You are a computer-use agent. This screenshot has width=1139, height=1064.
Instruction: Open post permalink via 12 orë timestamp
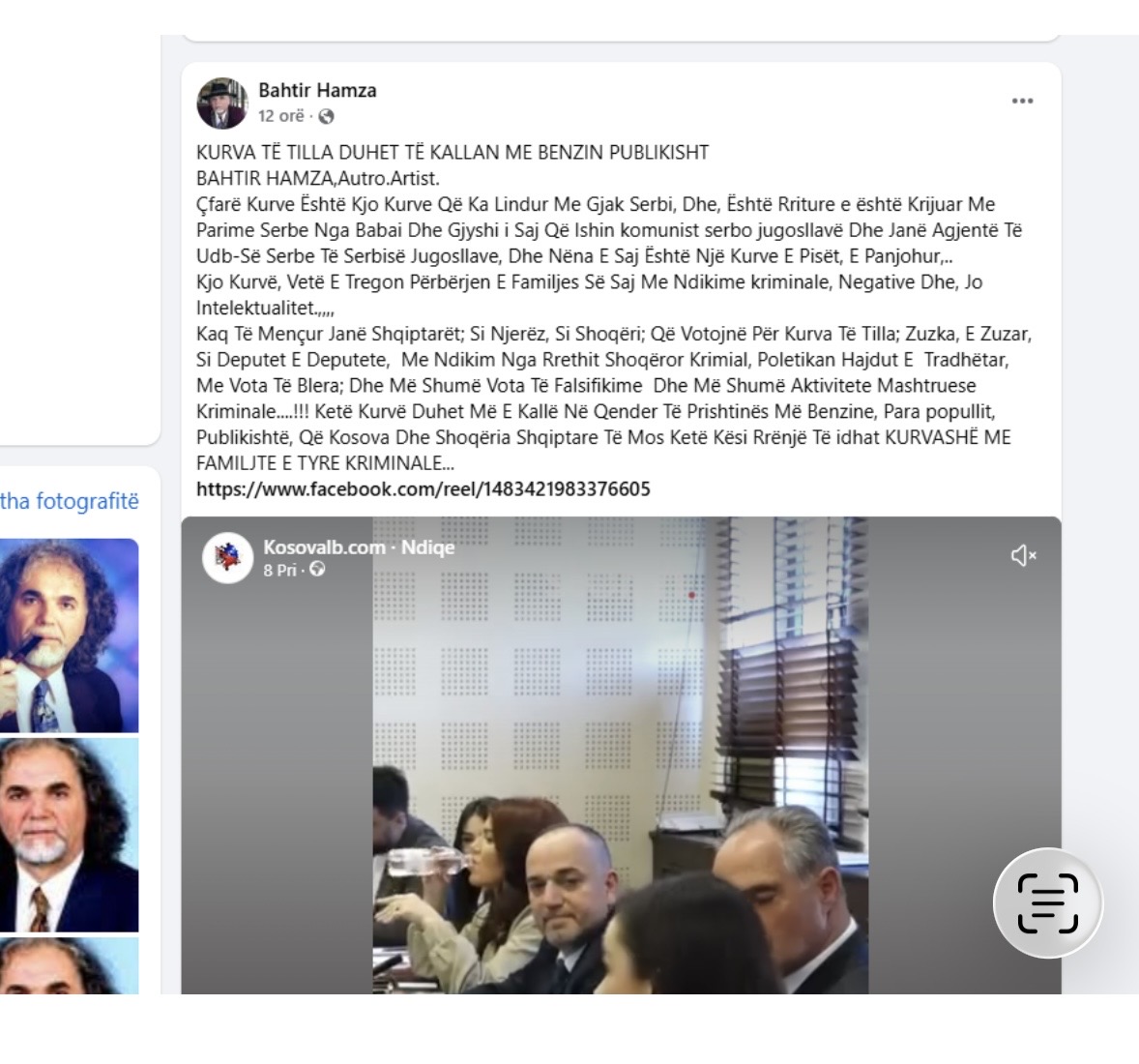[x=281, y=116]
